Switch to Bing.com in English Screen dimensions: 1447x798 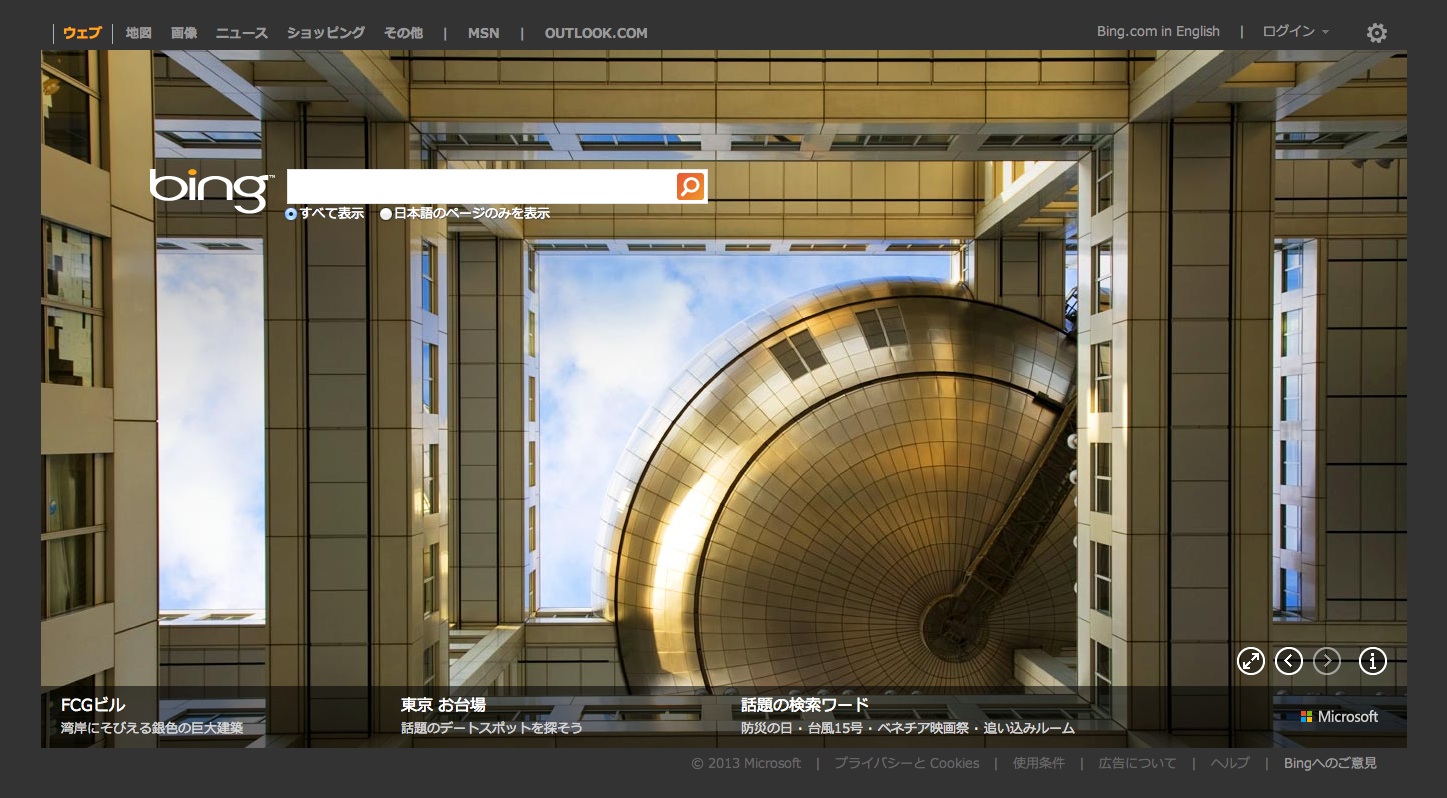(1158, 32)
